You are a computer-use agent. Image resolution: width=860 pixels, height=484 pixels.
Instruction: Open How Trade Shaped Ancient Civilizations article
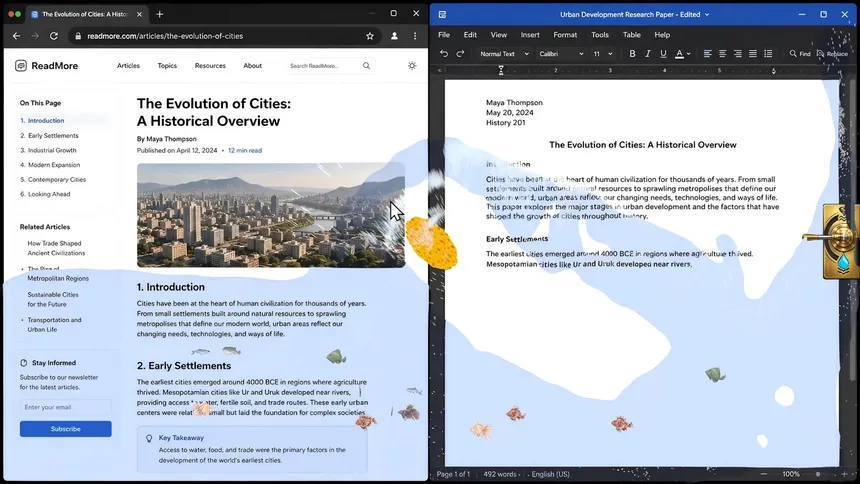pyautogui.click(x=56, y=248)
